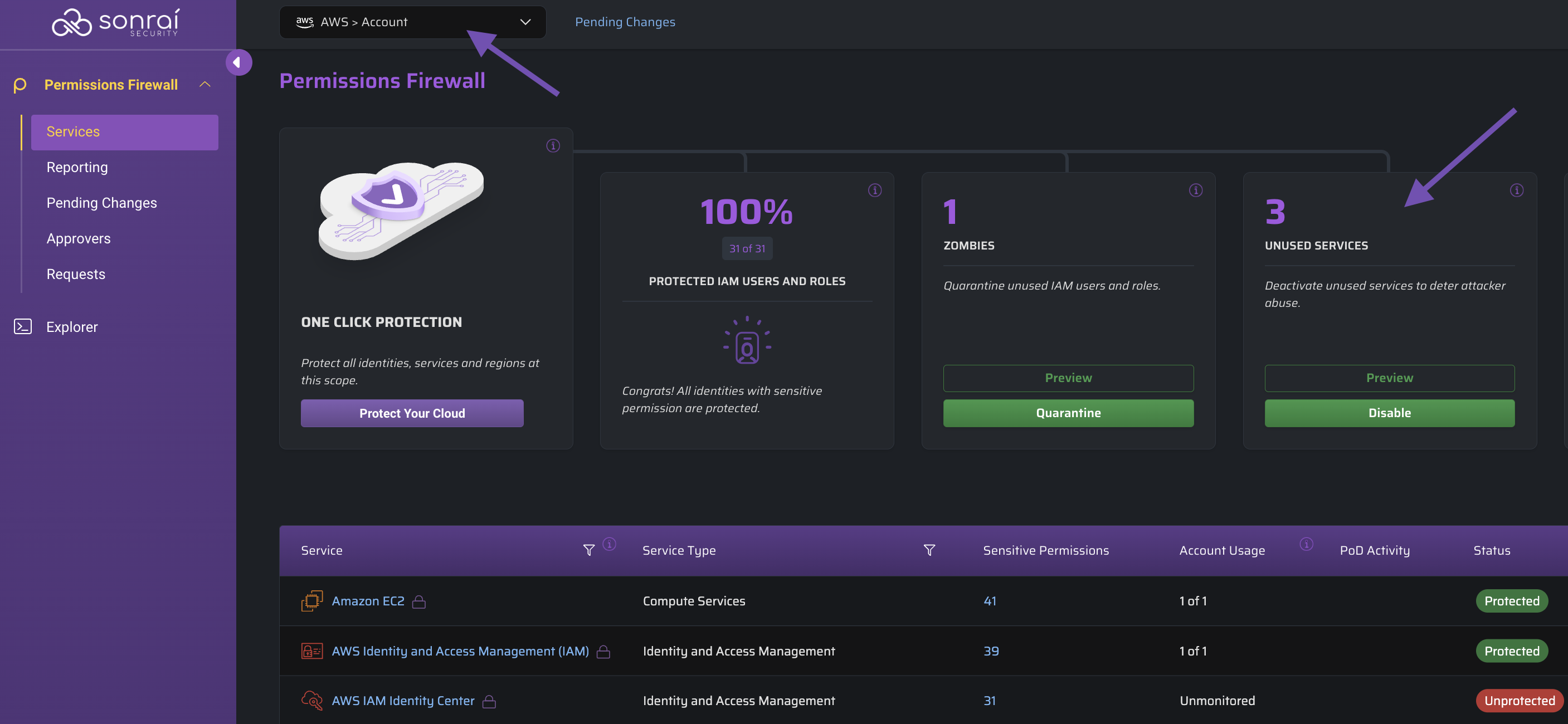This screenshot has width=1568, height=724.
Task: Click the 1 of 1 usage for Amazon EC2
Action: tap(1192, 601)
